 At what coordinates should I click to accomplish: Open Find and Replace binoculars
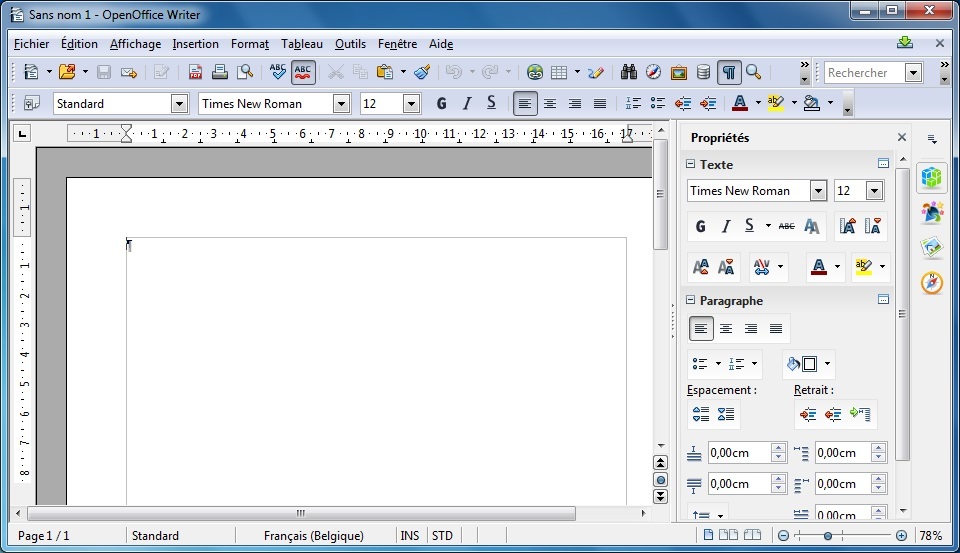[629, 72]
